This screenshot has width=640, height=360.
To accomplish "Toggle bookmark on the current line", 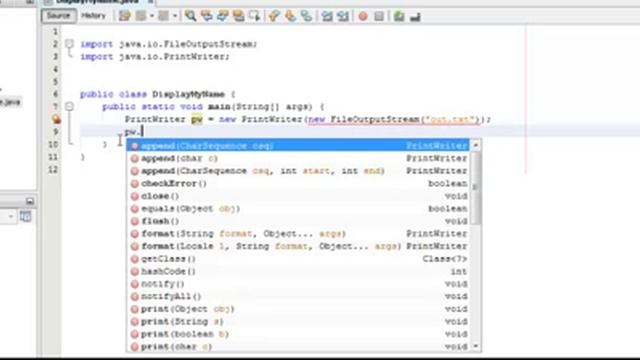I will [306, 16].
